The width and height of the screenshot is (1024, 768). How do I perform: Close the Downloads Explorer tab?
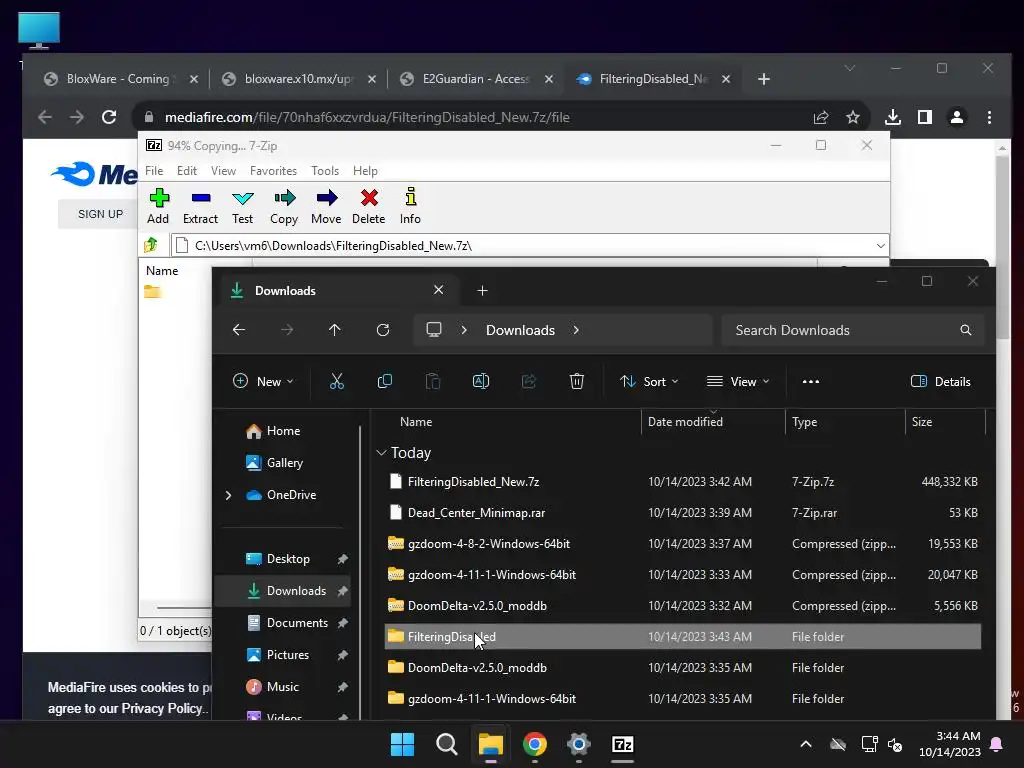[x=438, y=290]
